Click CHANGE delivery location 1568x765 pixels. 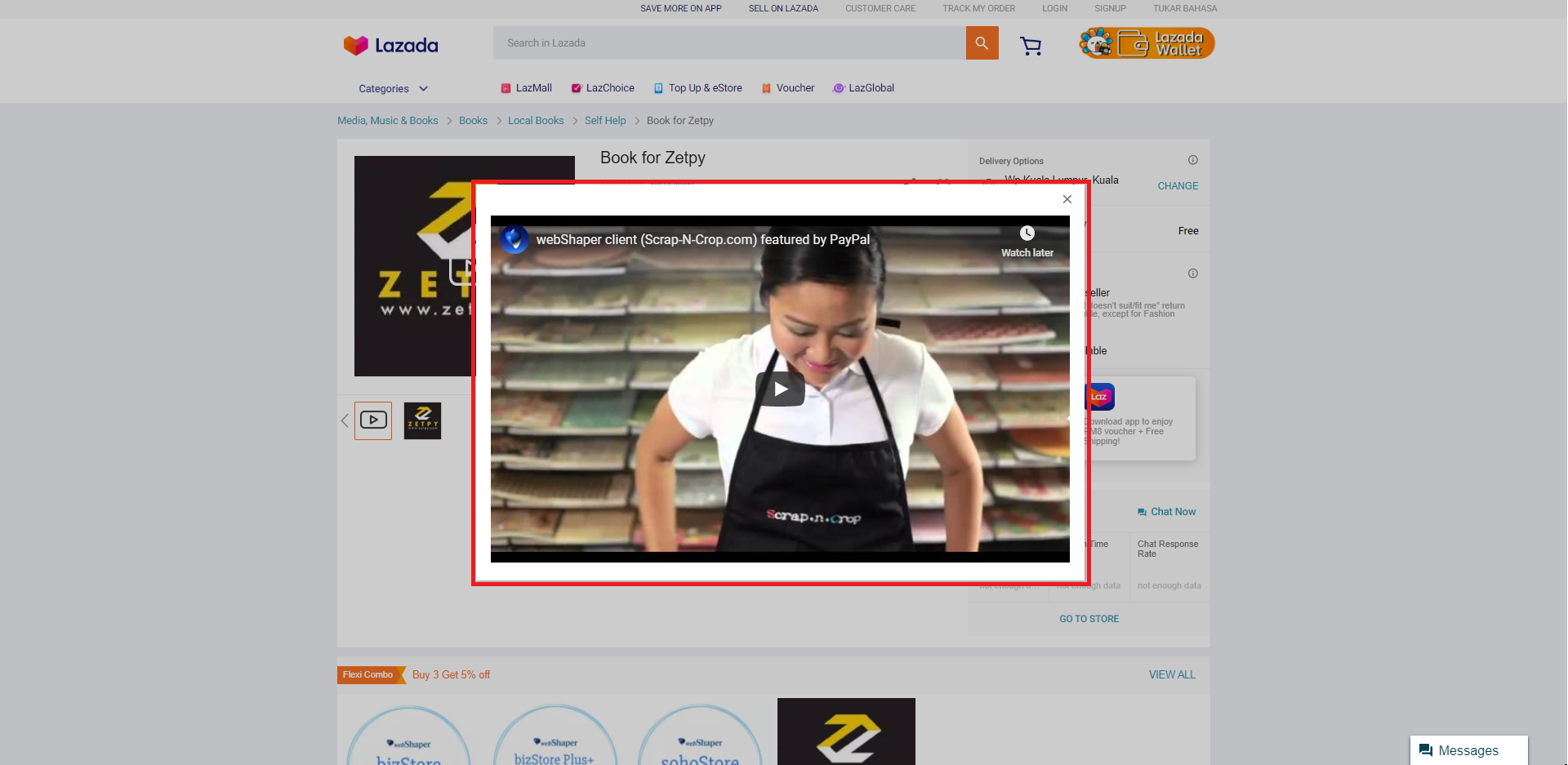click(x=1178, y=186)
